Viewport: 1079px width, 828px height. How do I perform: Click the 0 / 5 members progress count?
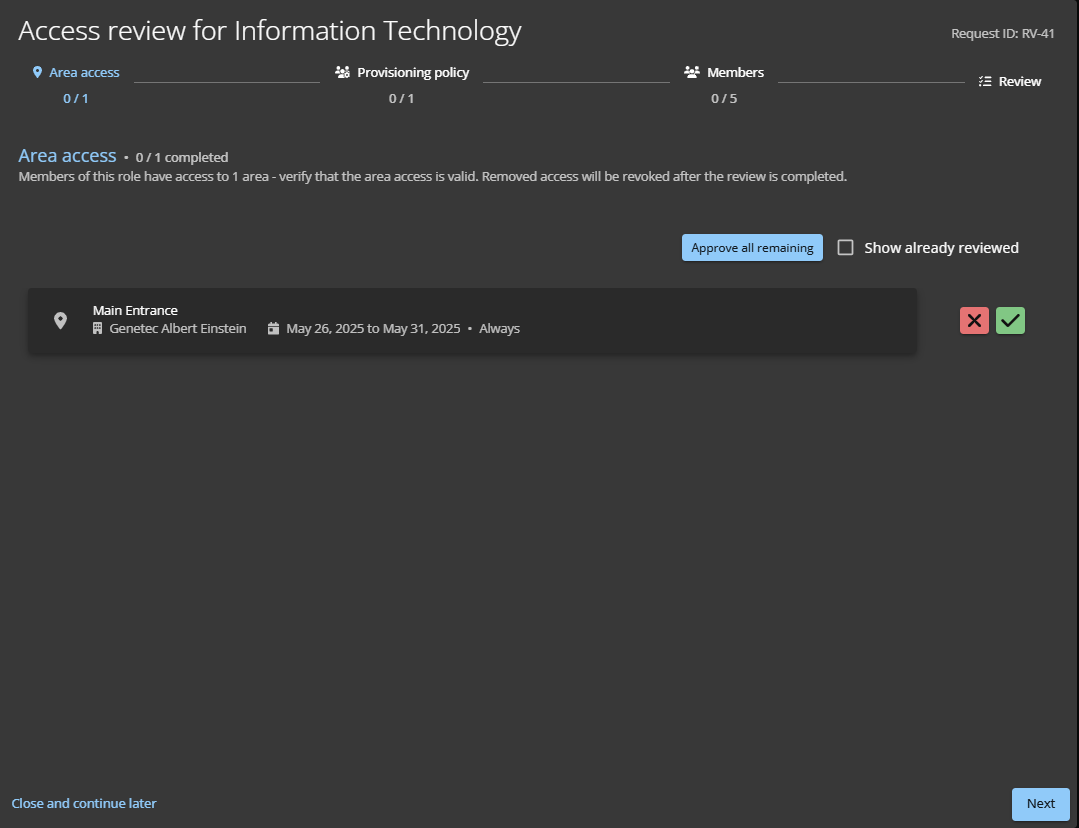[724, 99]
